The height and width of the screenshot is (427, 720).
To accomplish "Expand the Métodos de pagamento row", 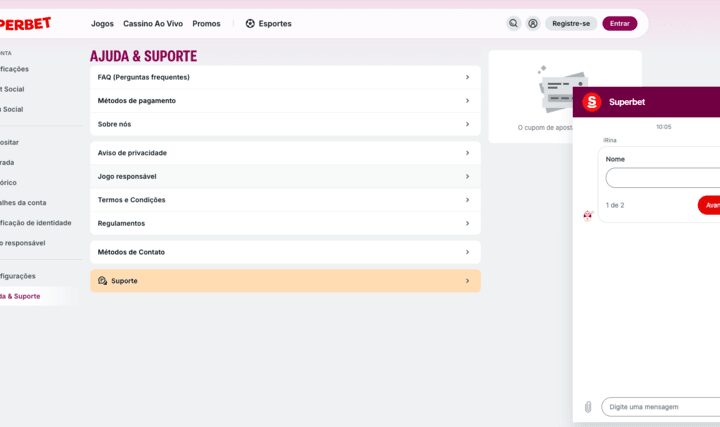I will [285, 100].
